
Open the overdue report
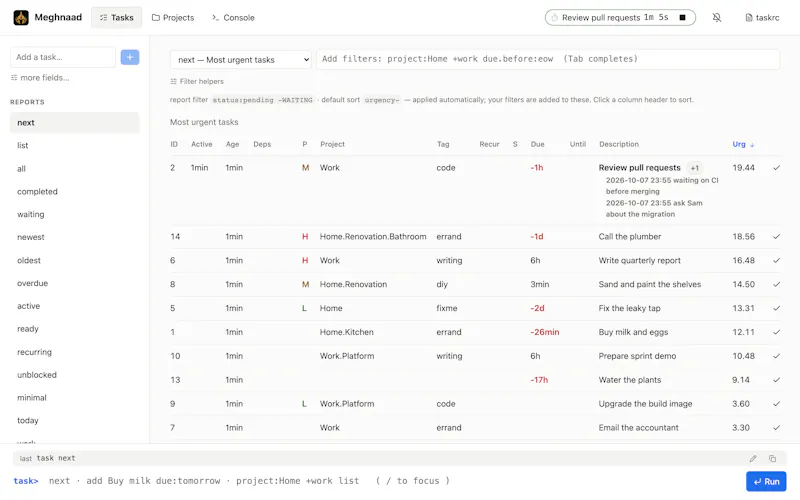click(74, 283)
